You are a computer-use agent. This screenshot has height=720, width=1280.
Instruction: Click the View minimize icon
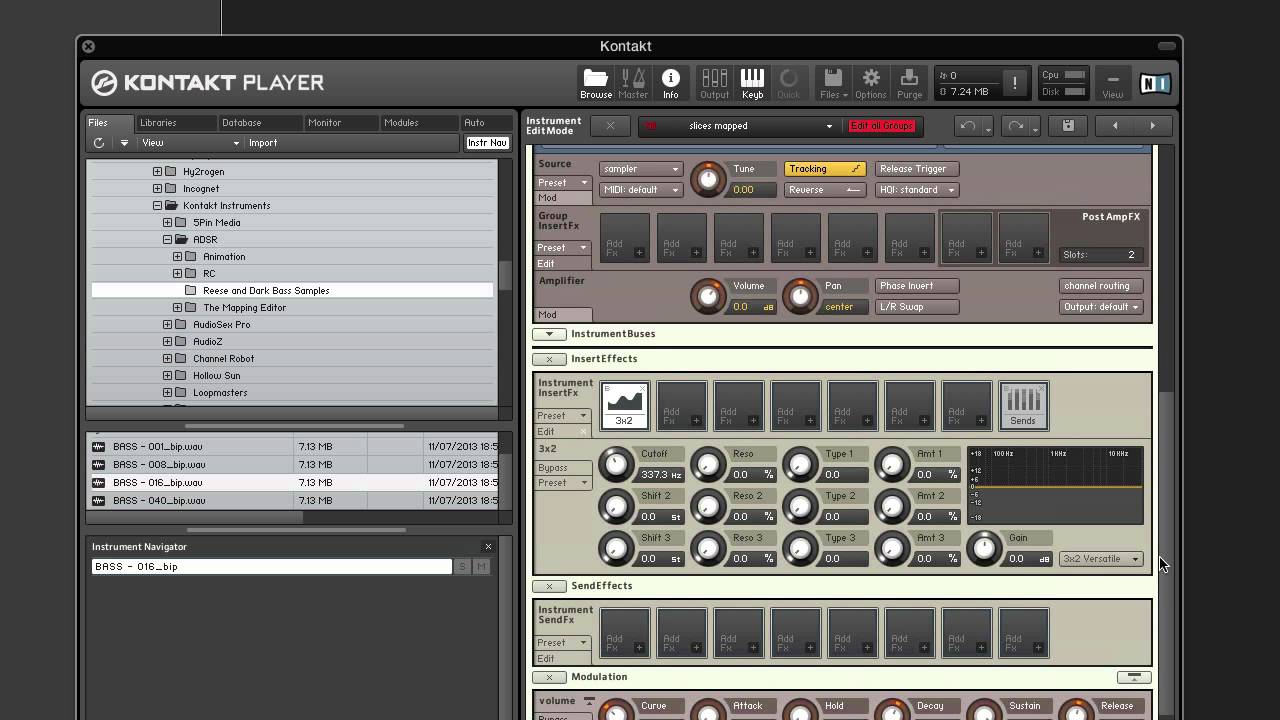[1112, 83]
